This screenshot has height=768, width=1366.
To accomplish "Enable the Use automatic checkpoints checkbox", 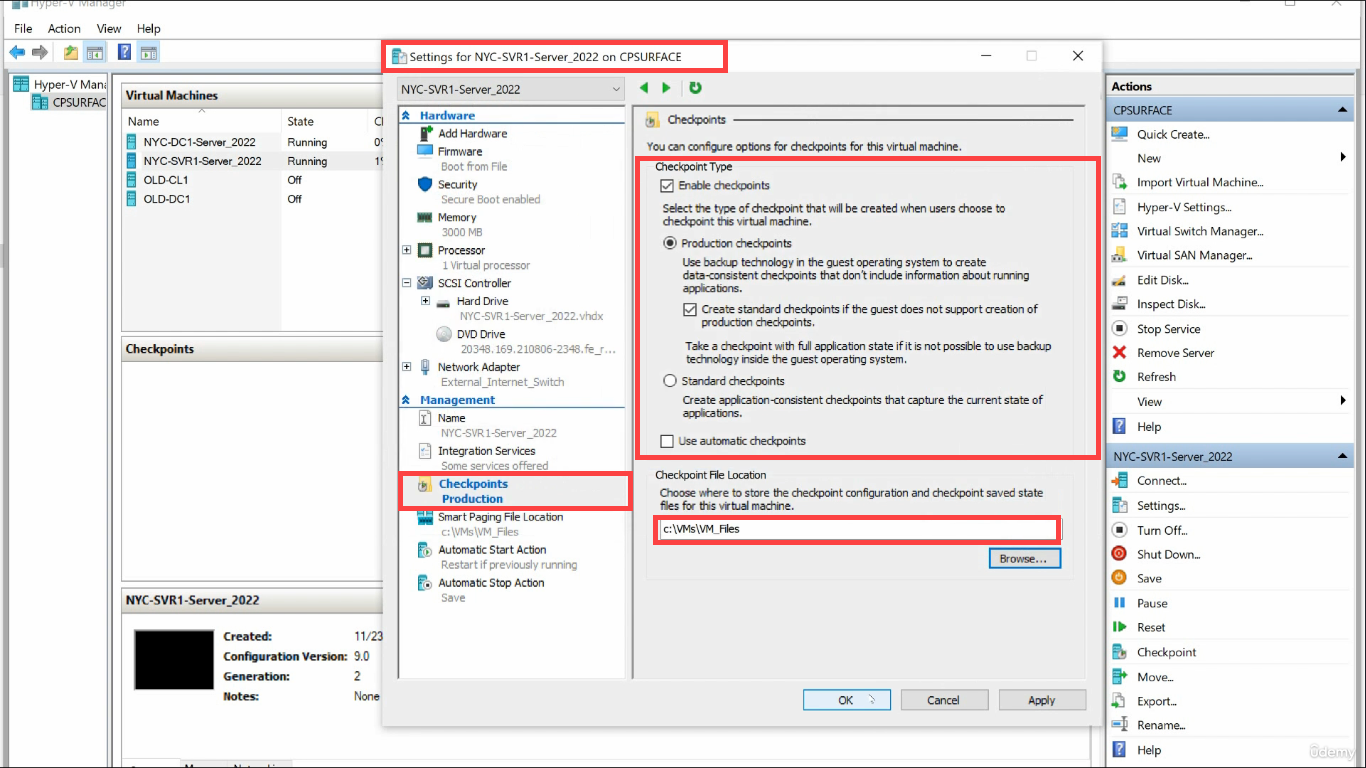I will (667, 441).
